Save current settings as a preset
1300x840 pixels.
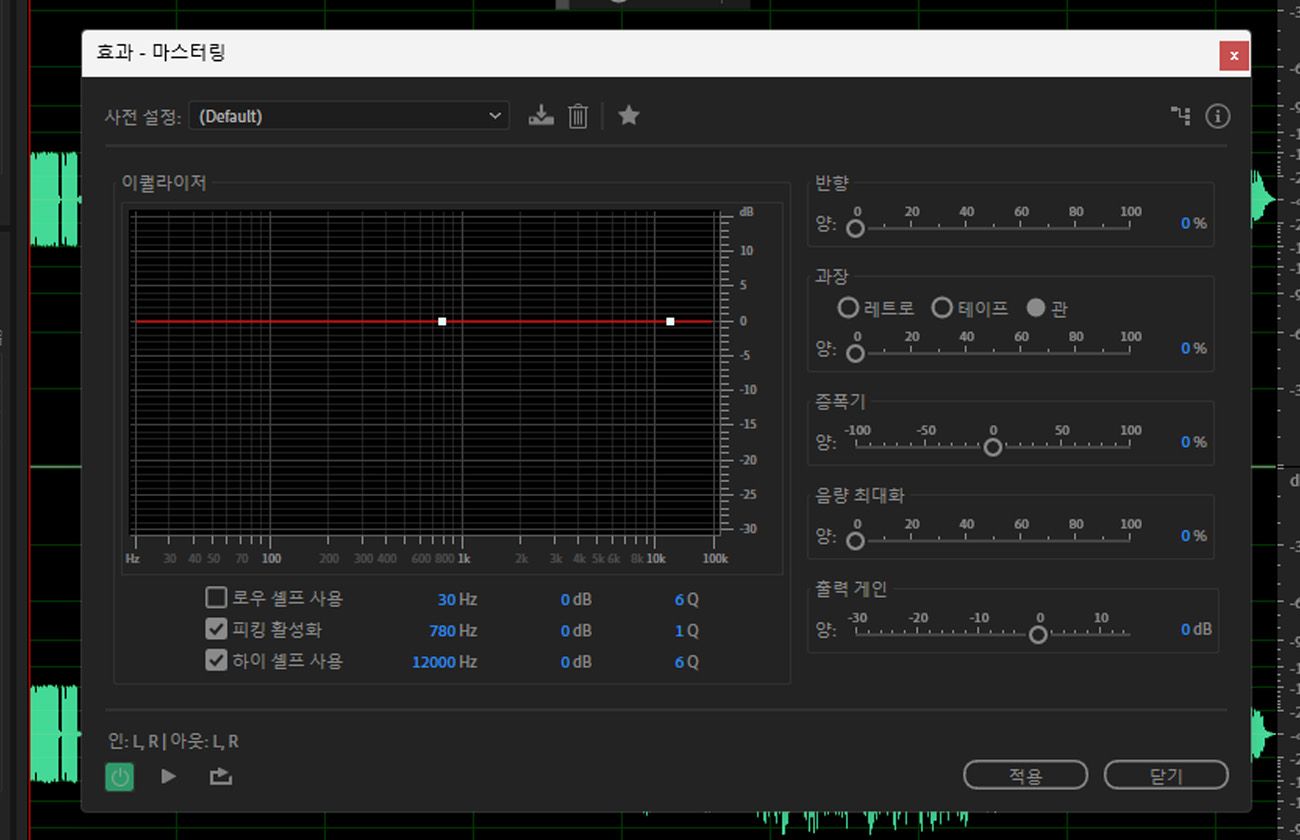point(541,115)
